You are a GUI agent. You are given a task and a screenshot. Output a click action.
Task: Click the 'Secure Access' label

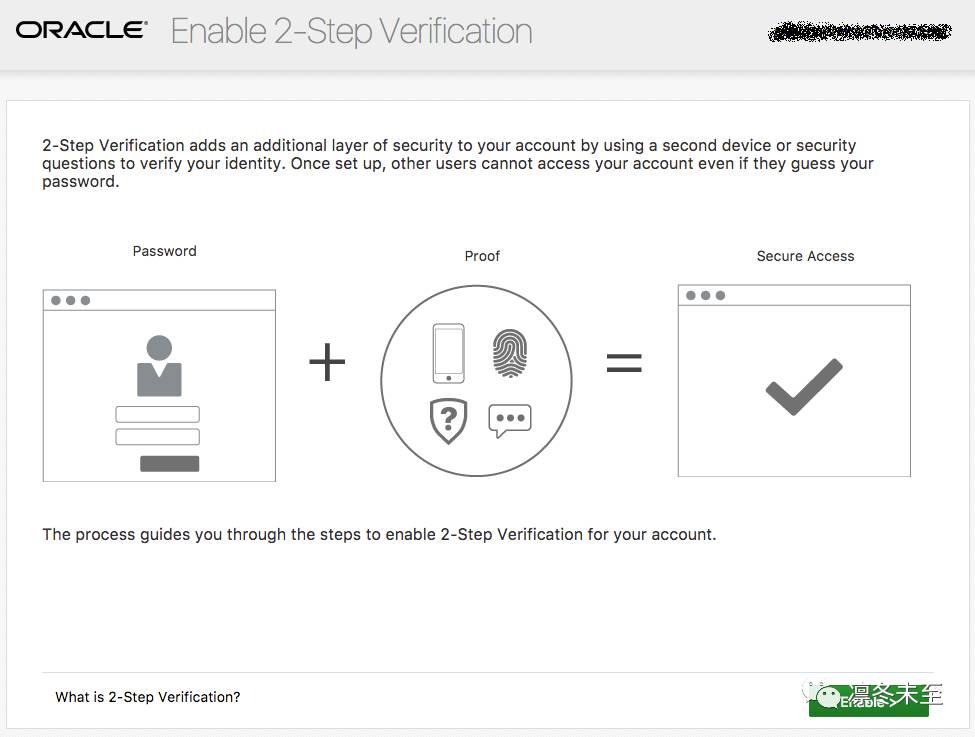point(805,256)
